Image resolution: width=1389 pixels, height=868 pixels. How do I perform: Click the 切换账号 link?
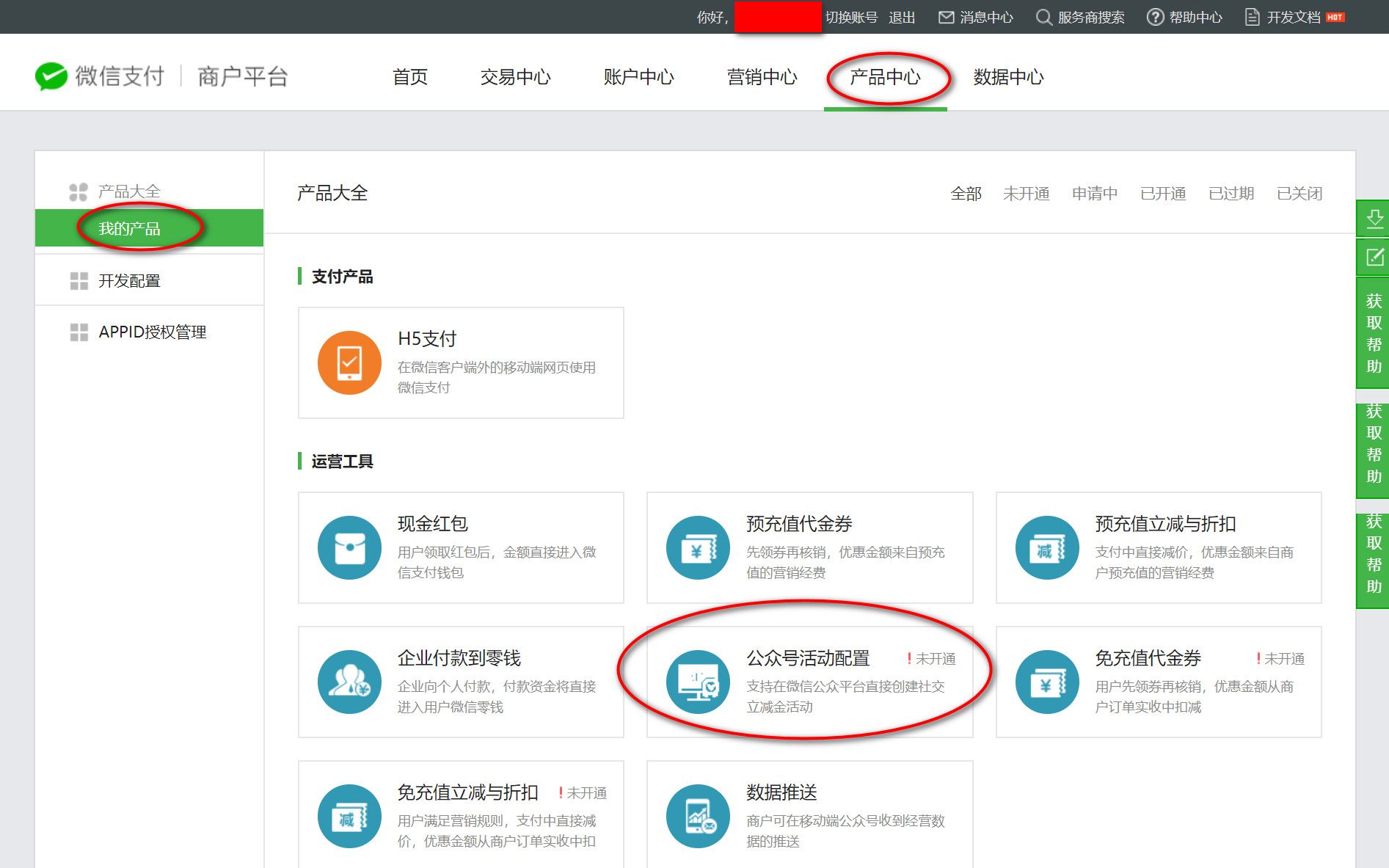851,17
